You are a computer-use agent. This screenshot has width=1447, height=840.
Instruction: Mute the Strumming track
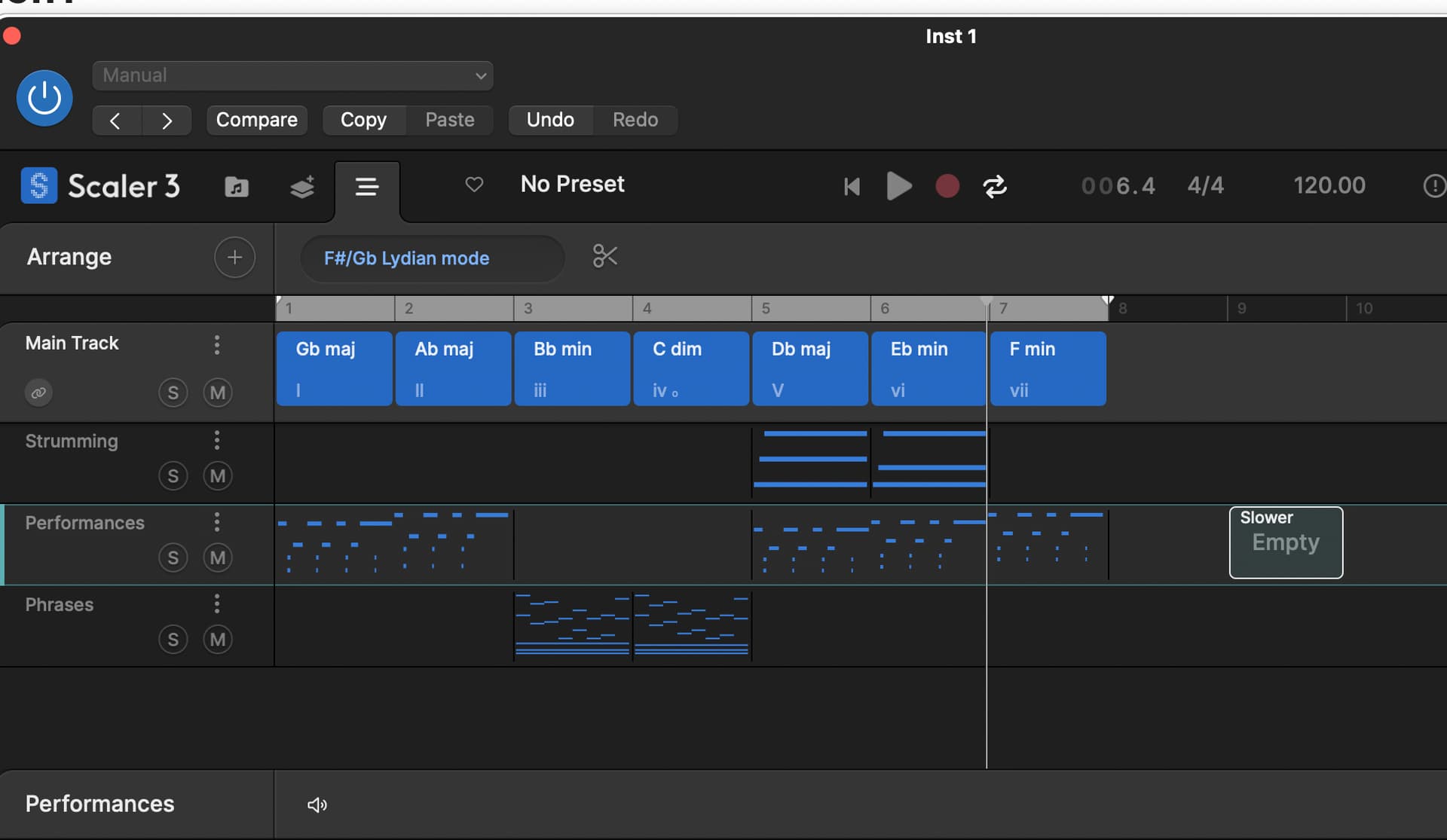click(218, 475)
